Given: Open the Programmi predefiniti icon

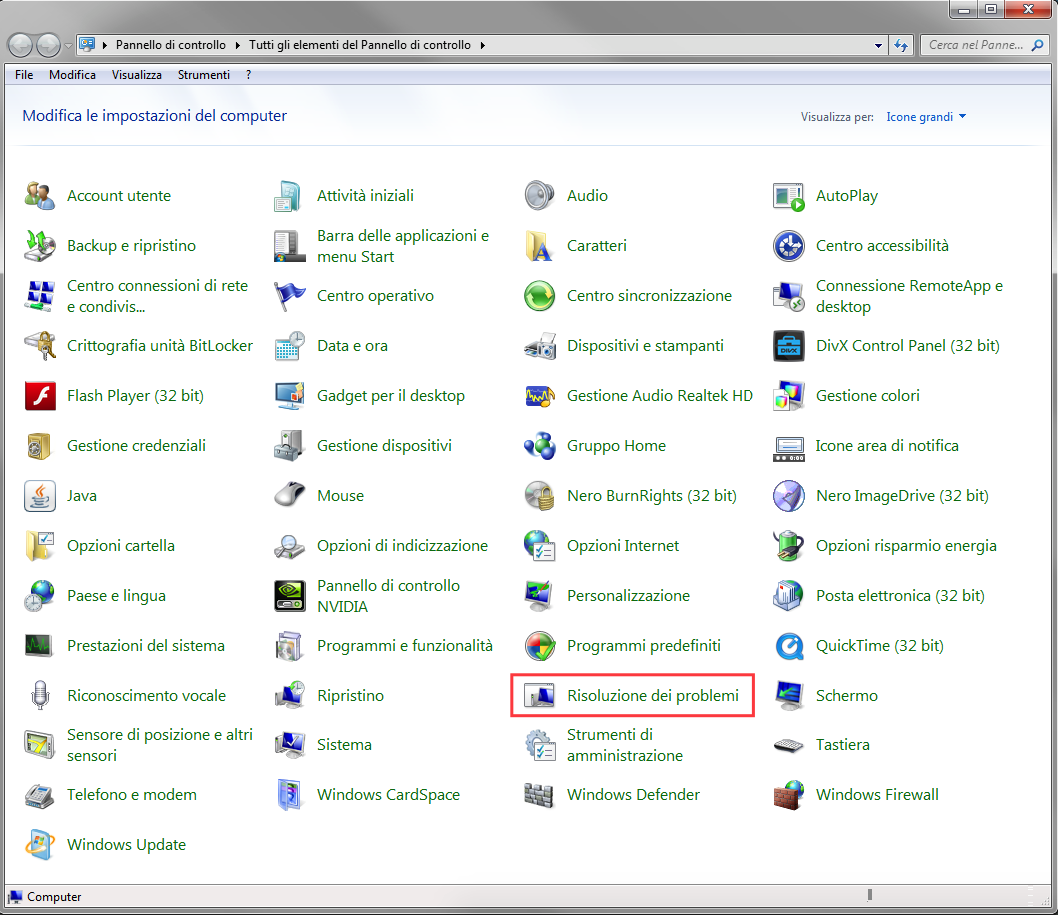Looking at the screenshot, I should [x=539, y=645].
